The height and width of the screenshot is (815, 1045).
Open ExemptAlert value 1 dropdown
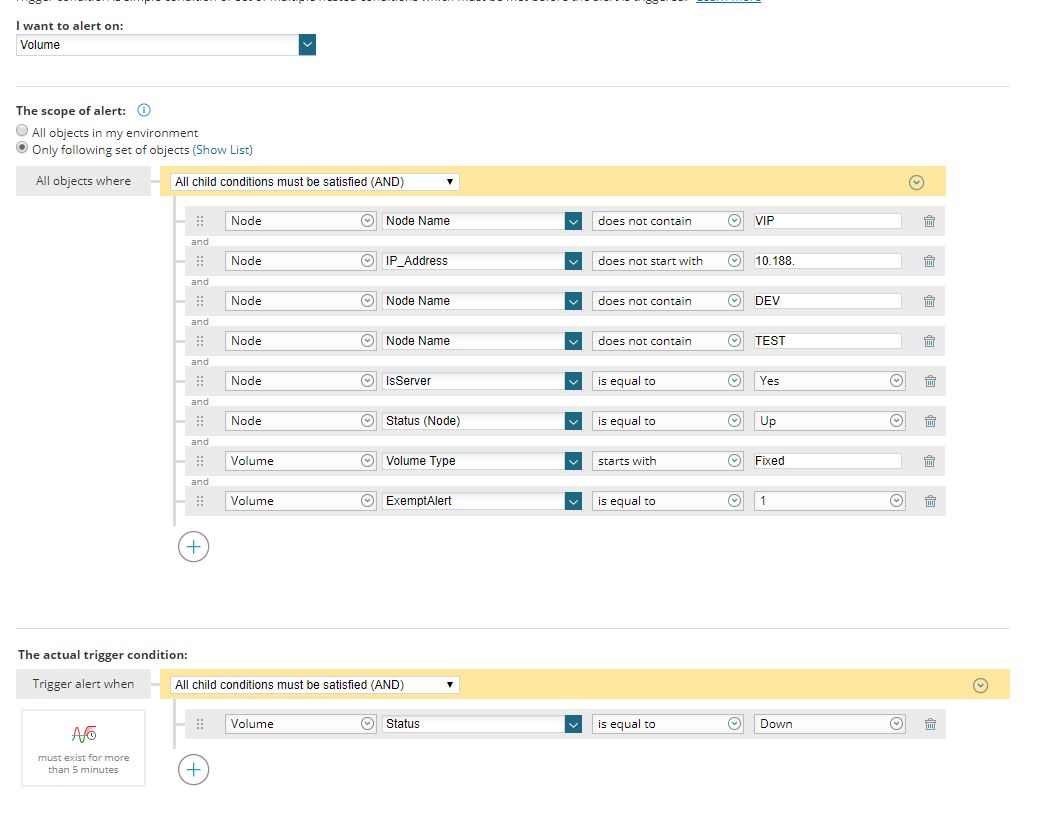(830, 501)
